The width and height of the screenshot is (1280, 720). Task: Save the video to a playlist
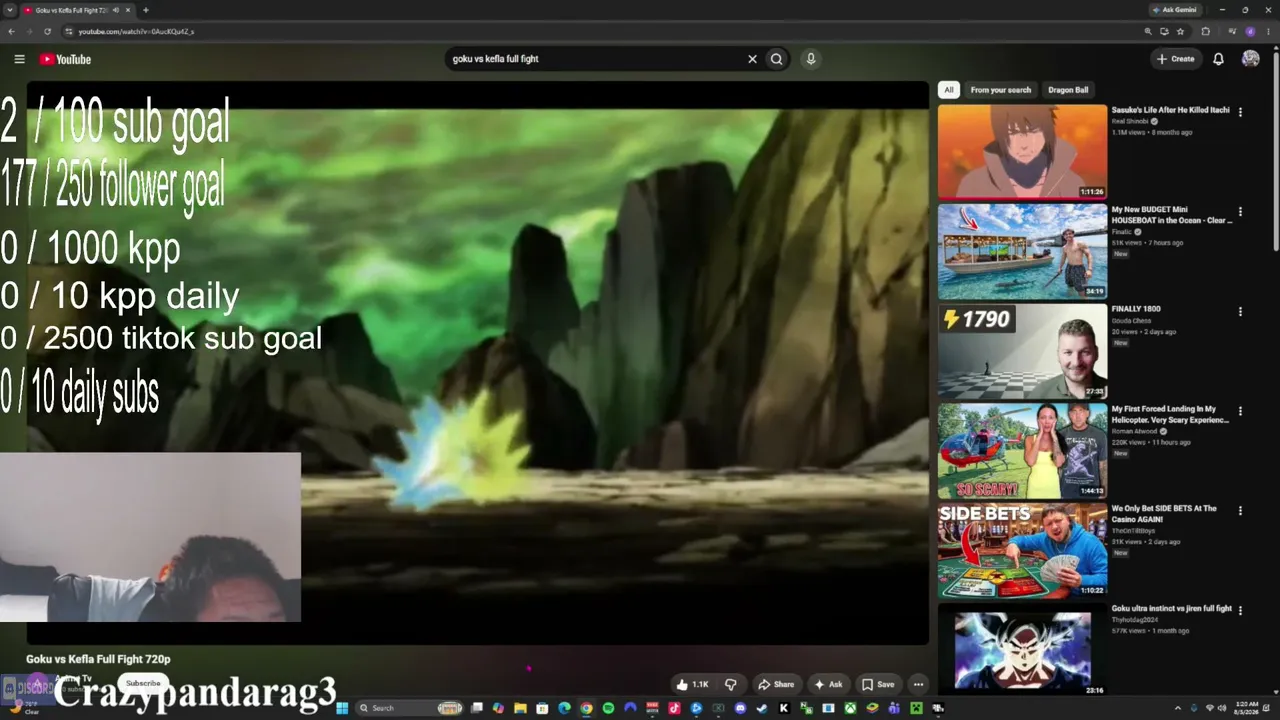pyautogui.click(x=878, y=685)
